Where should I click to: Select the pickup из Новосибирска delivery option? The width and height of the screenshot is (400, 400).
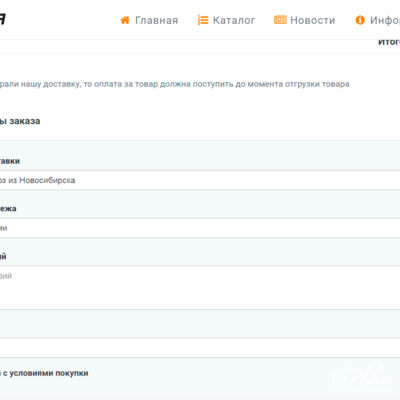[200, 180]
